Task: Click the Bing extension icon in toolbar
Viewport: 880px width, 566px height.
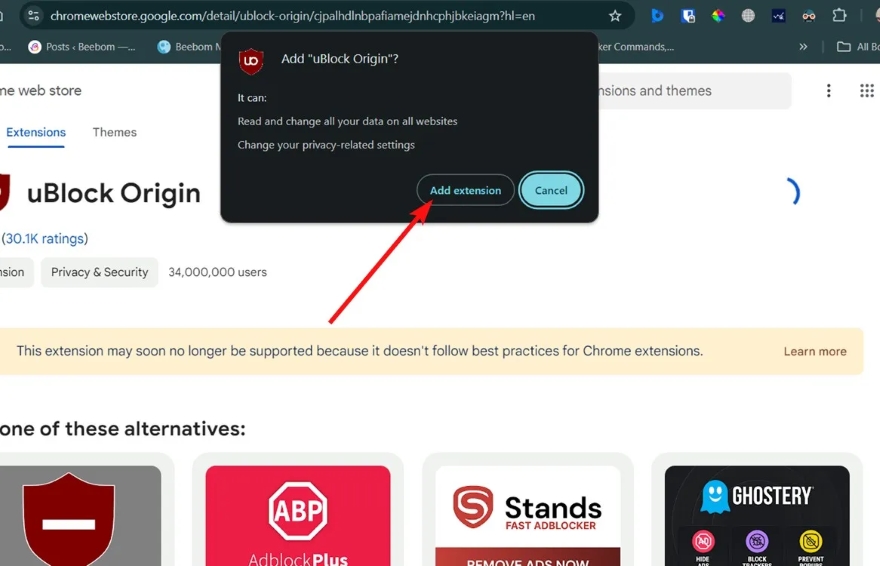Action: [657, 16]
